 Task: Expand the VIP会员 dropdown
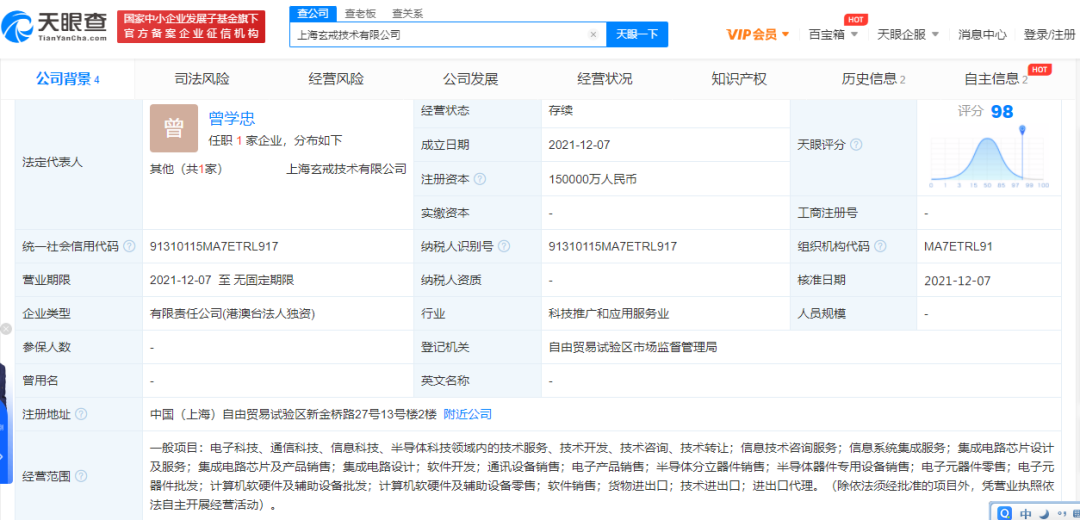click(759, 34)
